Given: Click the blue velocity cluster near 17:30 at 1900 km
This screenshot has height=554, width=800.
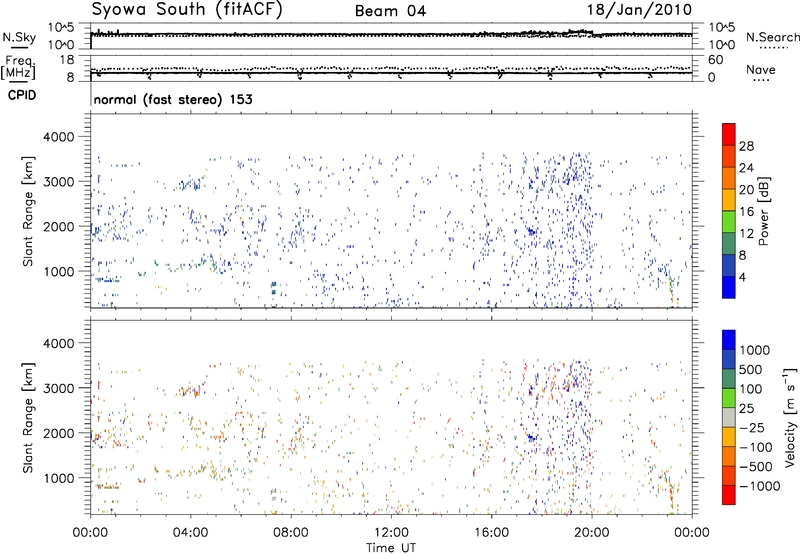Looking at the screenshot, I should [532, 437].
